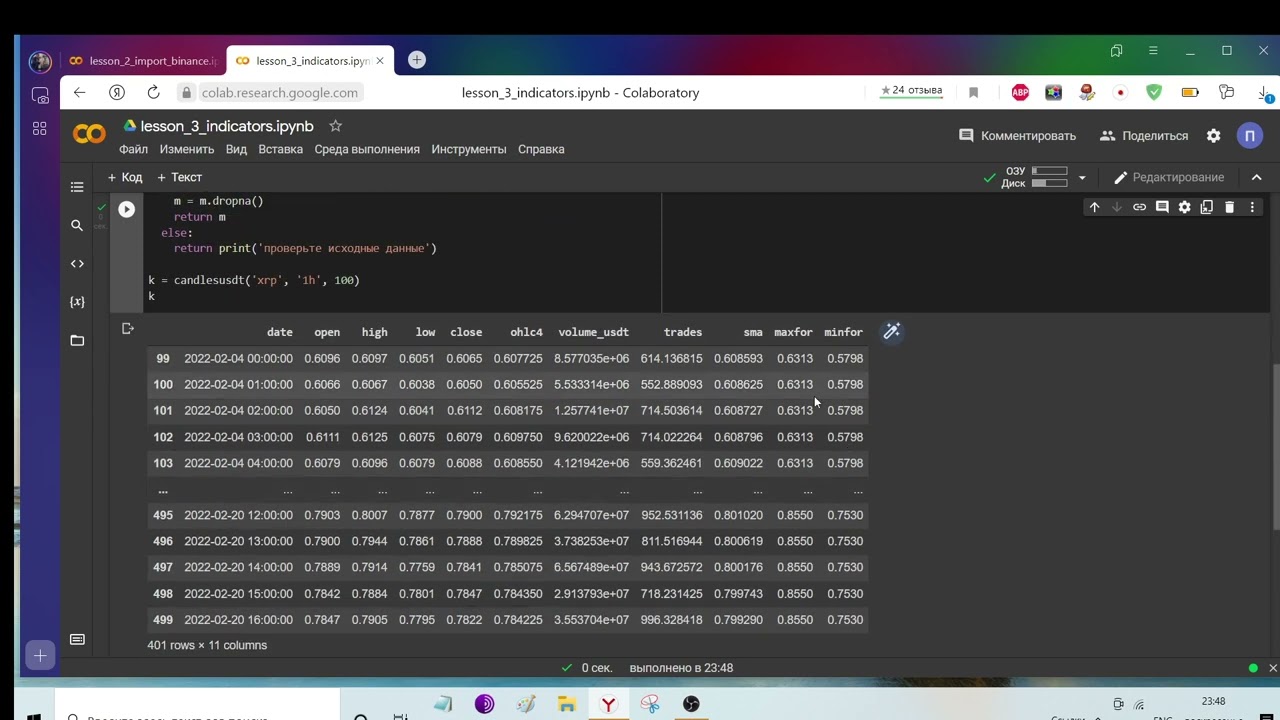Click the выполнено в 23:48 status text
1280x720 pixels.
point(681,668)
